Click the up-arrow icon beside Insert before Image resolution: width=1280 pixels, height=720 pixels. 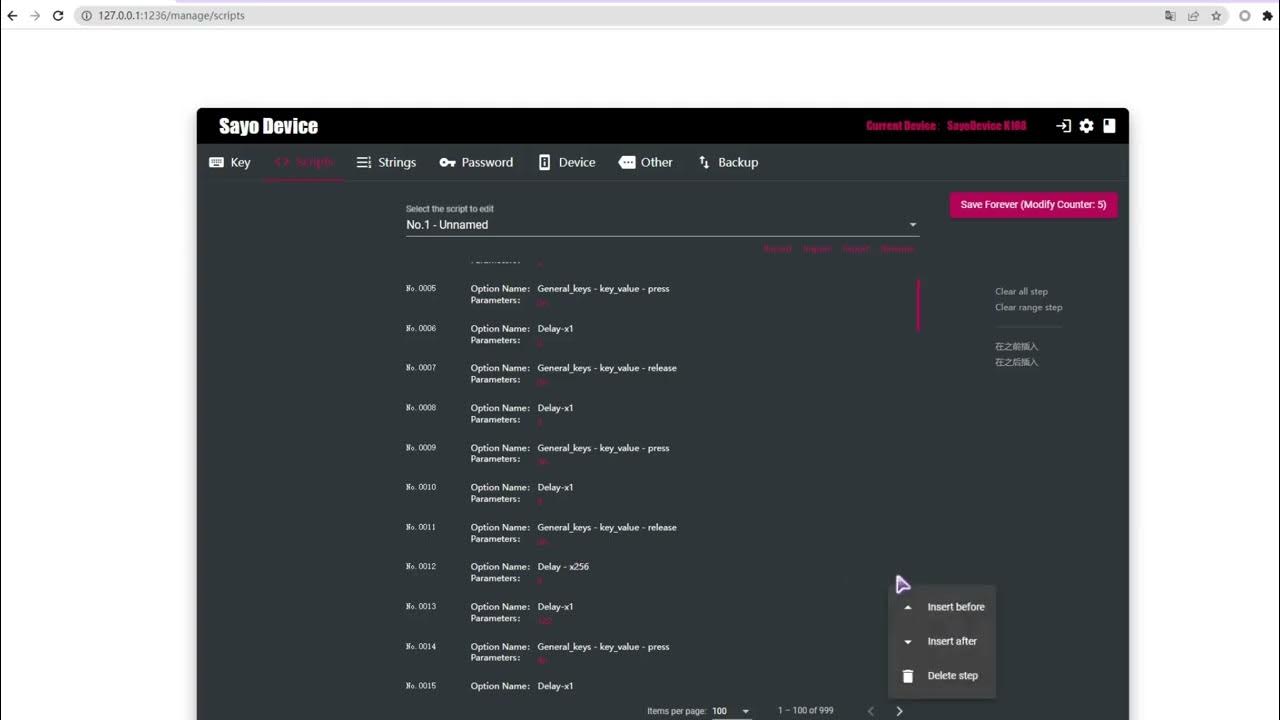point(908,607)
